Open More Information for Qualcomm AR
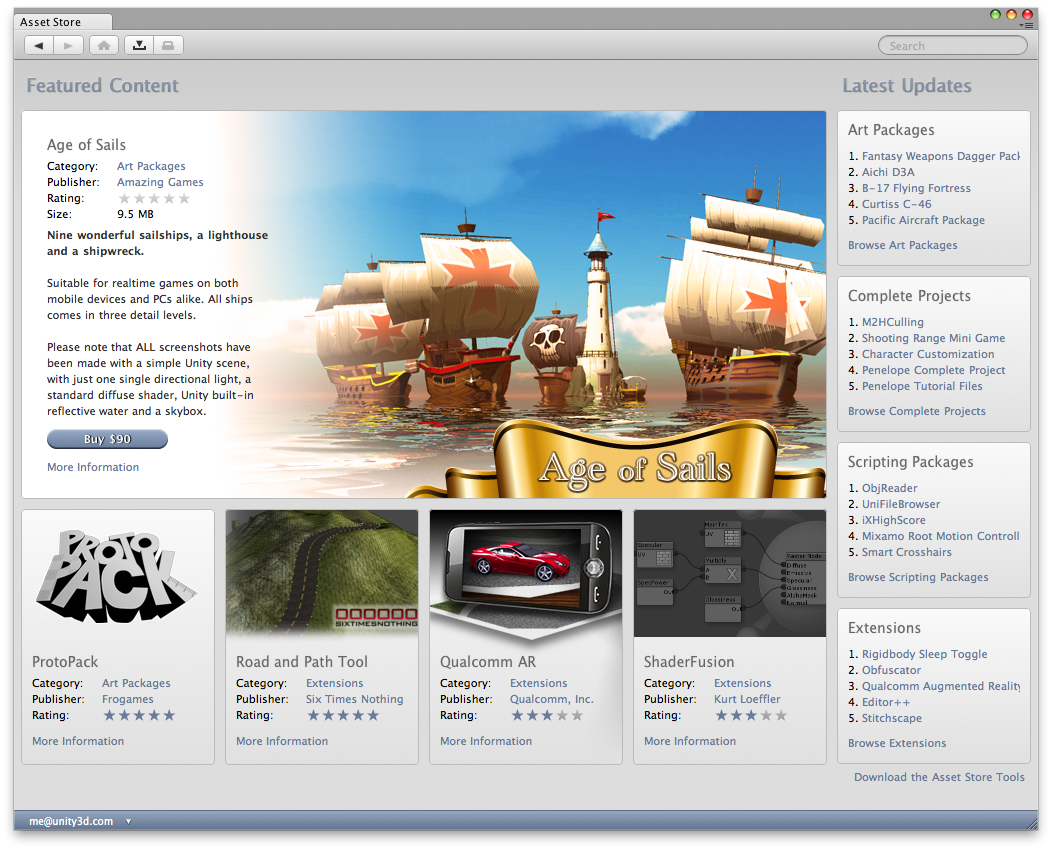 (x=486, y=741)
